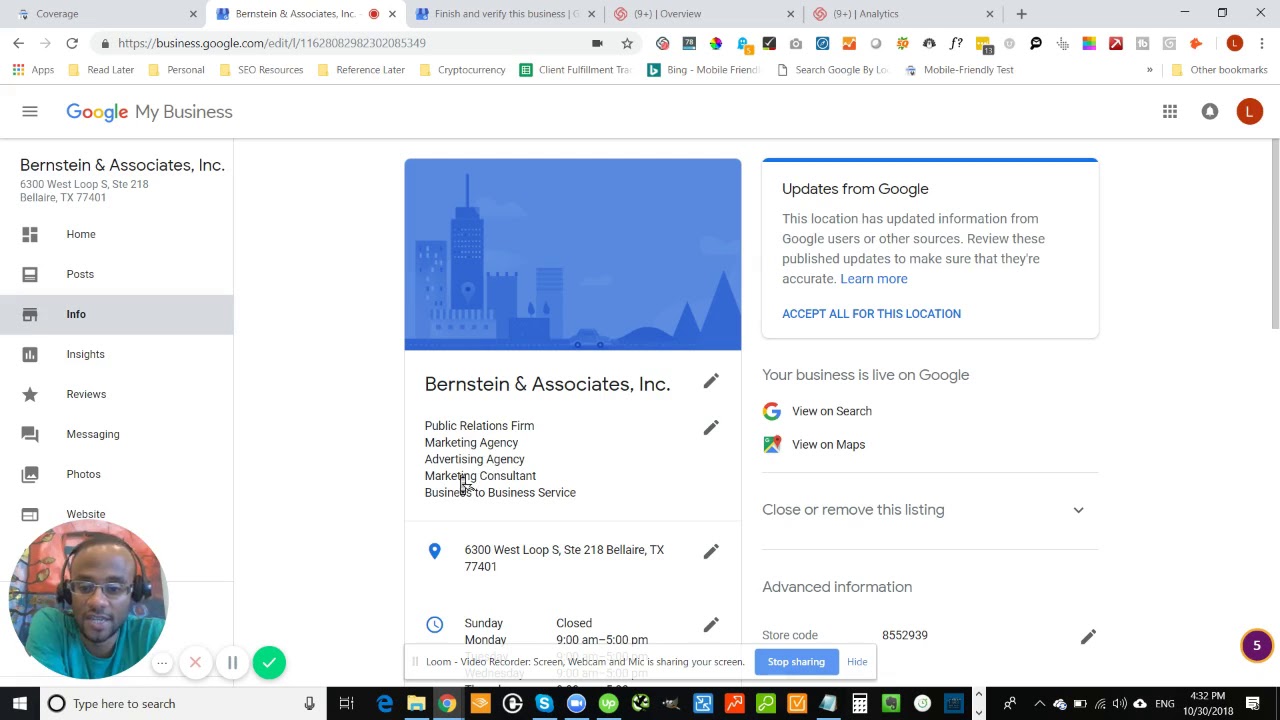This screenshot has height=720, width=1280.
Task: Click the Google Maps icon
Action: point(772,444)
